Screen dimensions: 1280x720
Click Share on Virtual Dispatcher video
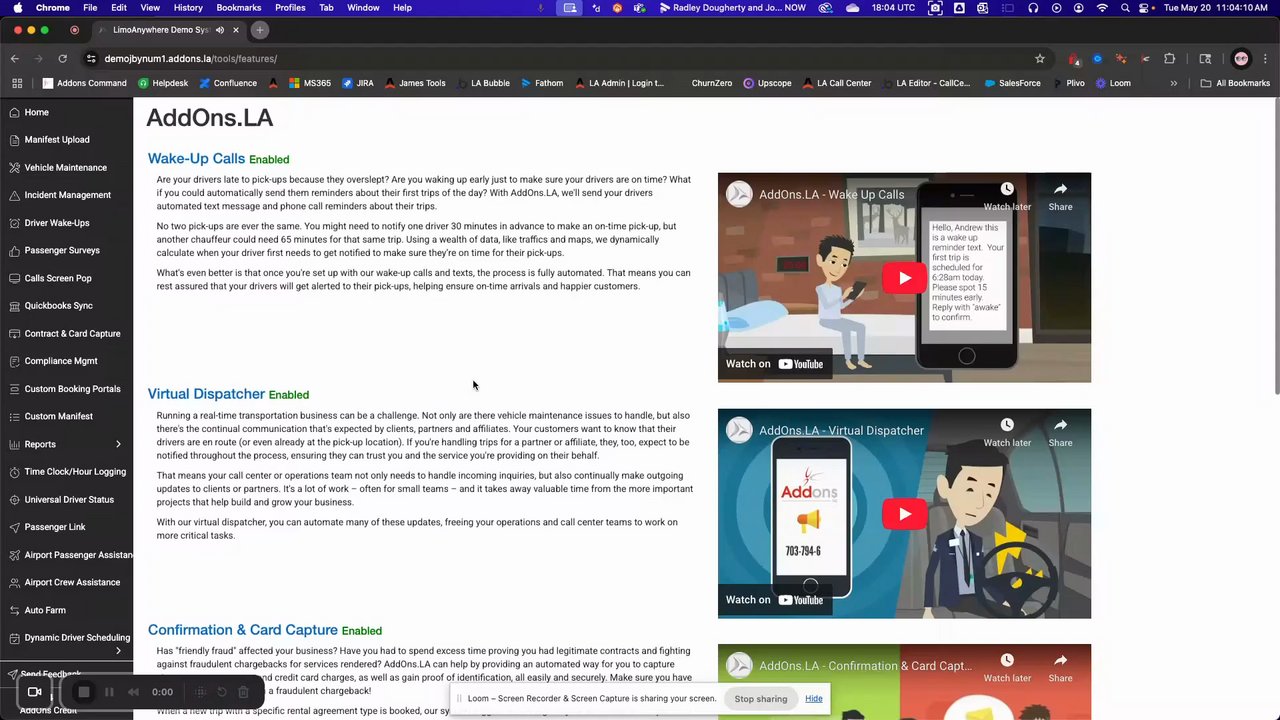1060,432
